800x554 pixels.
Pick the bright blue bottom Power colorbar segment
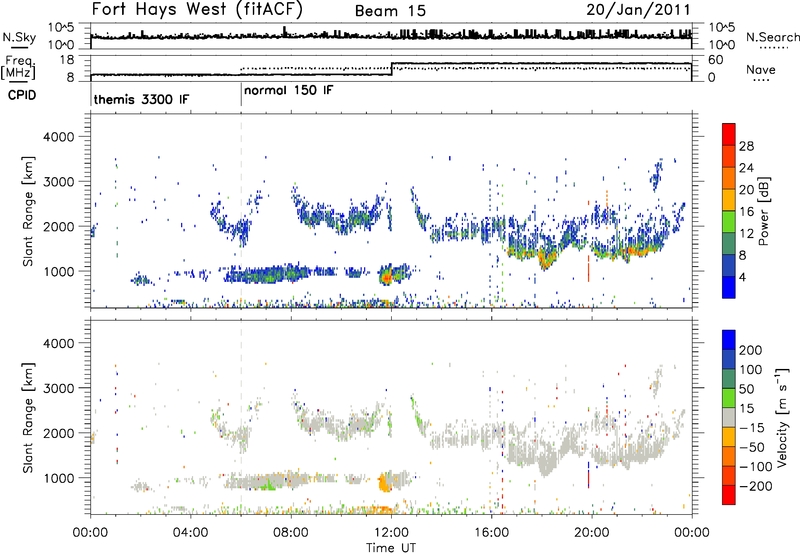click(729, 287)
